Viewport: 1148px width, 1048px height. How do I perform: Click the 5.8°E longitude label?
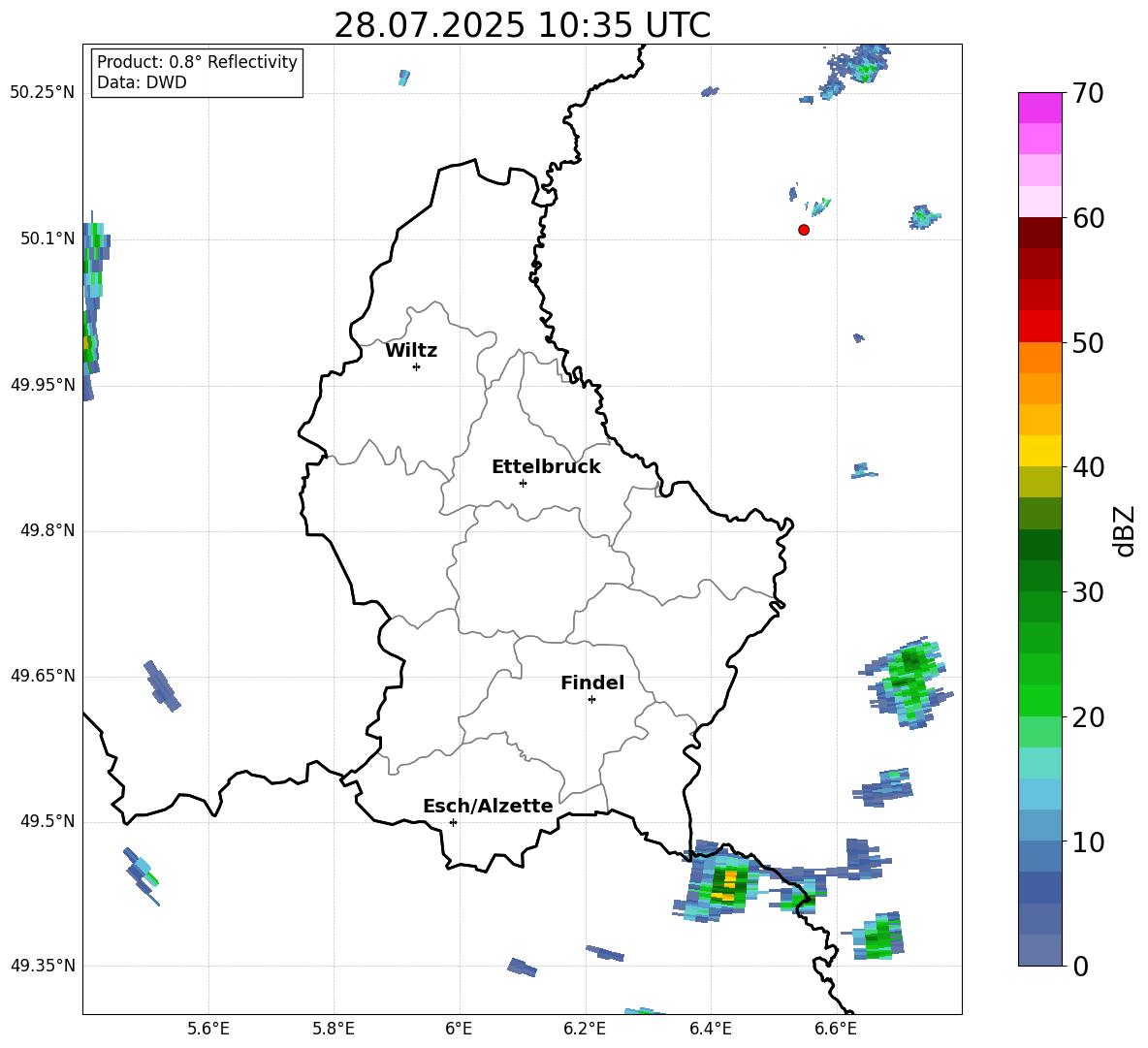pos(334,1029)
